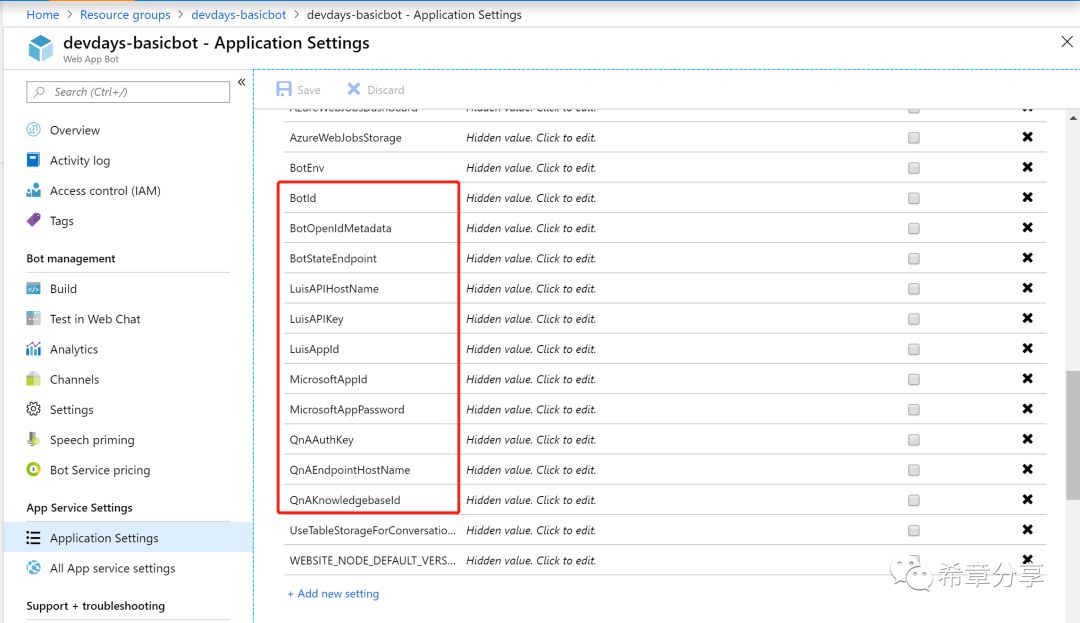This screenshot has width=1080, height=623.
Task: Toggle slot setting checkbox for LuisAppId
Action: point(913,349)
